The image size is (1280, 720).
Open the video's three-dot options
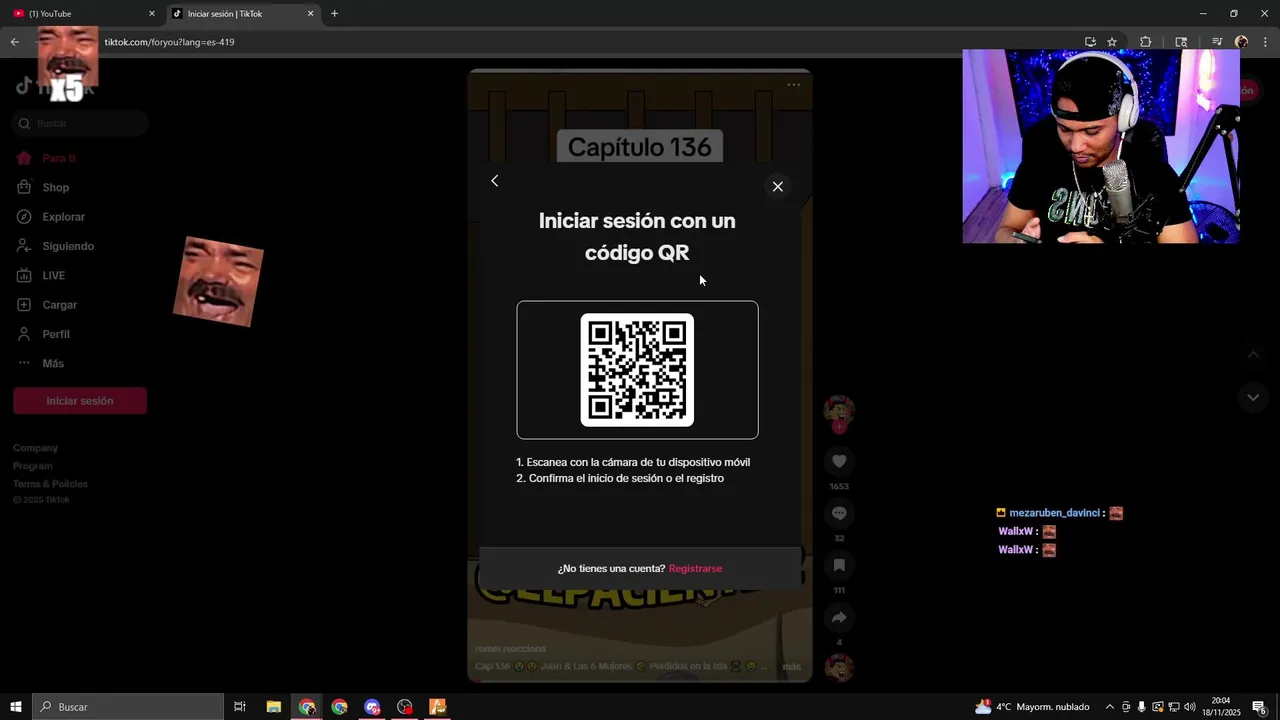[x=793, y=85]
